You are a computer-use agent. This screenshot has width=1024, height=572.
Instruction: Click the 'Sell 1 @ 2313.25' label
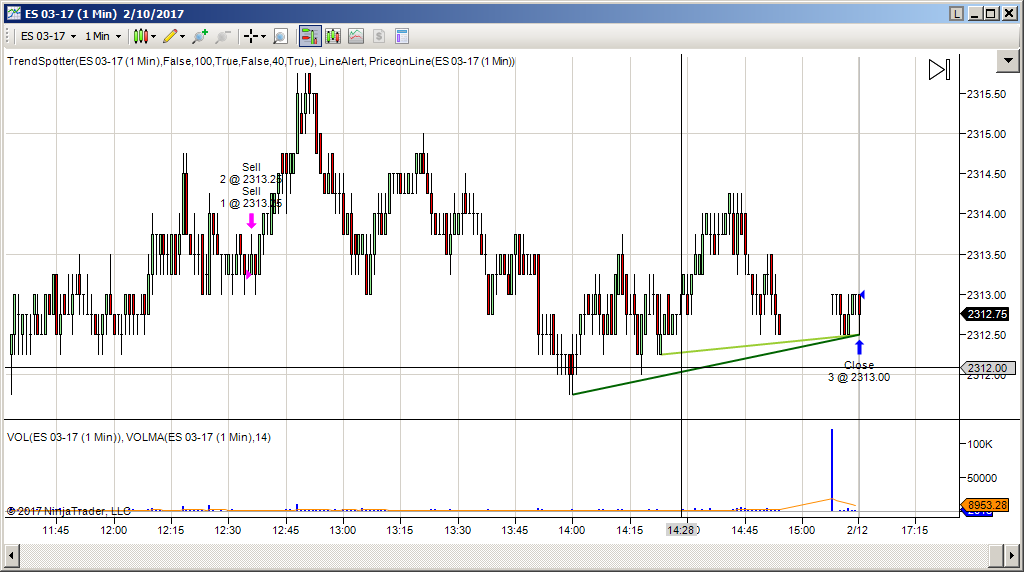[251, 197]
